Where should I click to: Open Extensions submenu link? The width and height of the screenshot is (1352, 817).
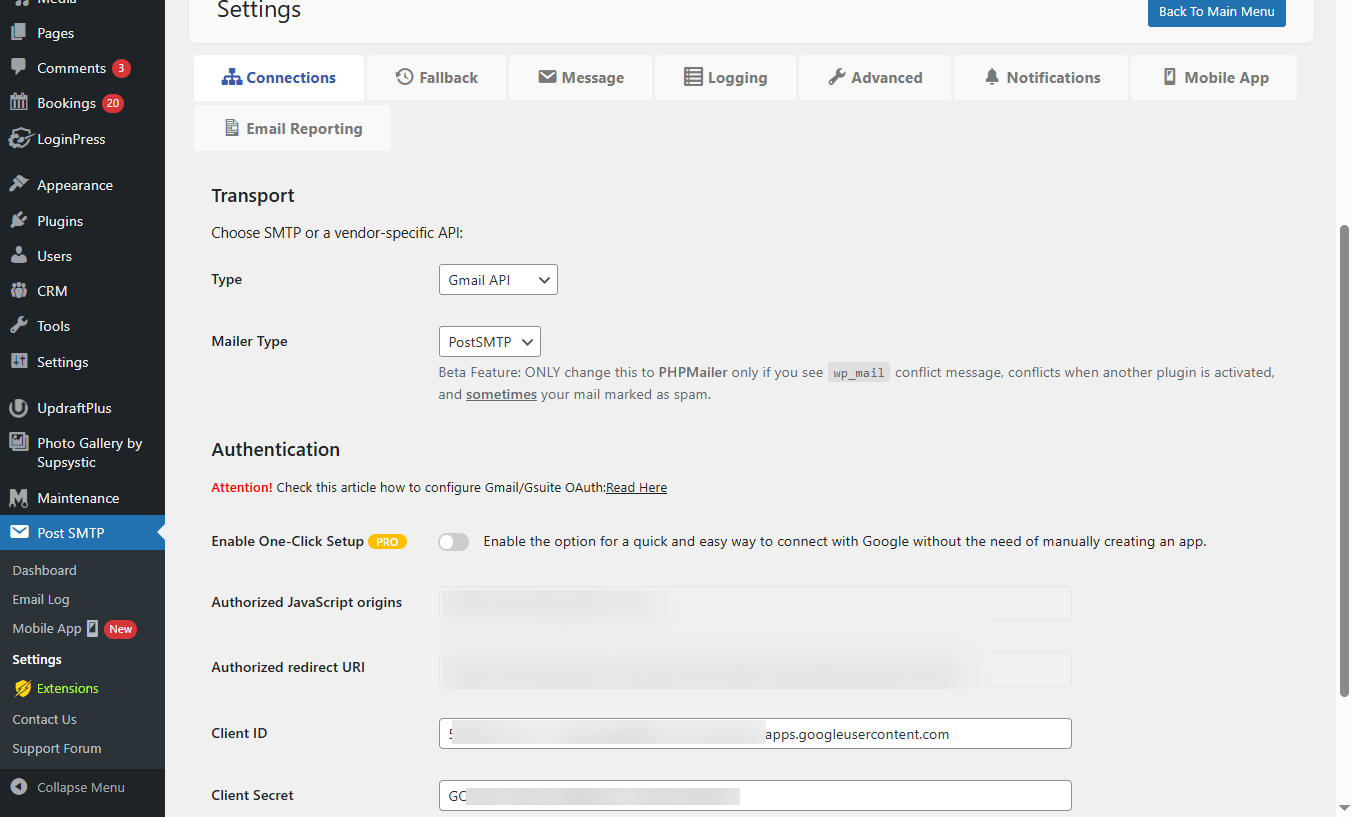68,688
